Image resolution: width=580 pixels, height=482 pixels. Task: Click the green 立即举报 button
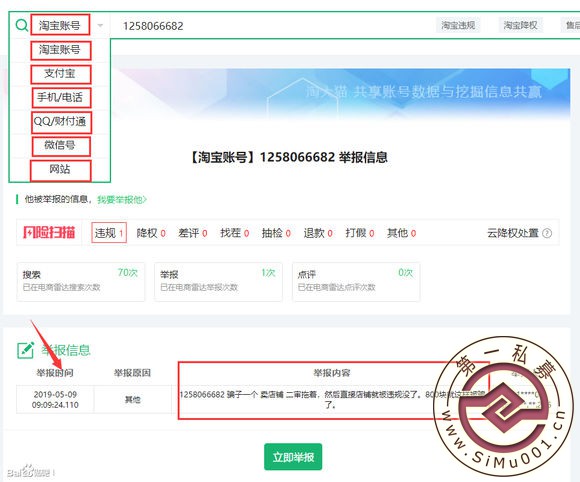tap(293, 457)
